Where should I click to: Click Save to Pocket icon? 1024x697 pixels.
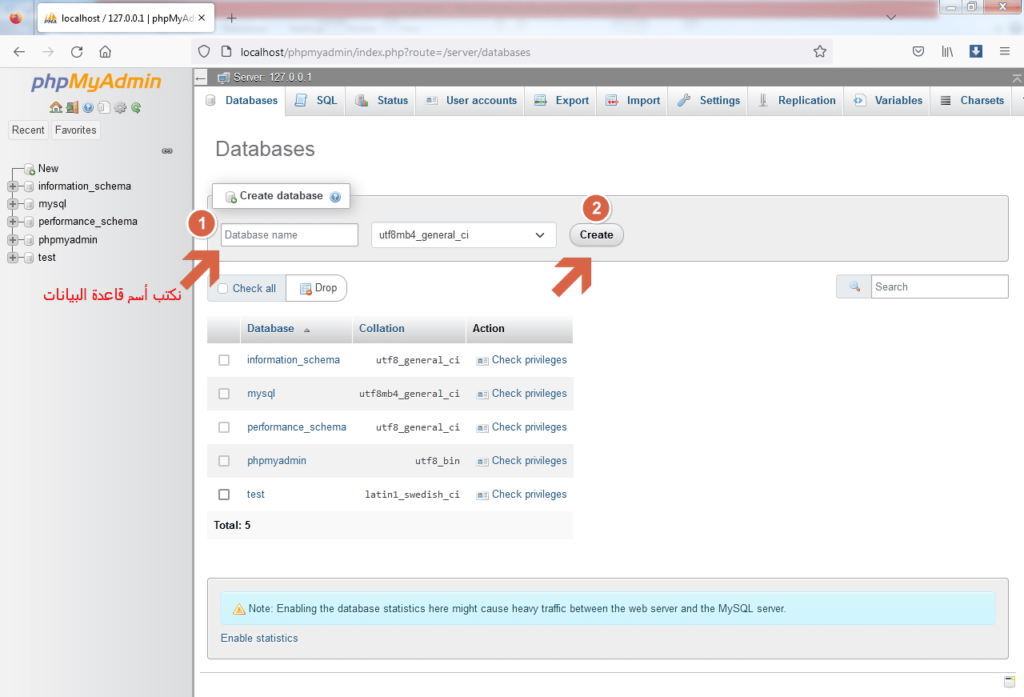click(x=918, y=52)
